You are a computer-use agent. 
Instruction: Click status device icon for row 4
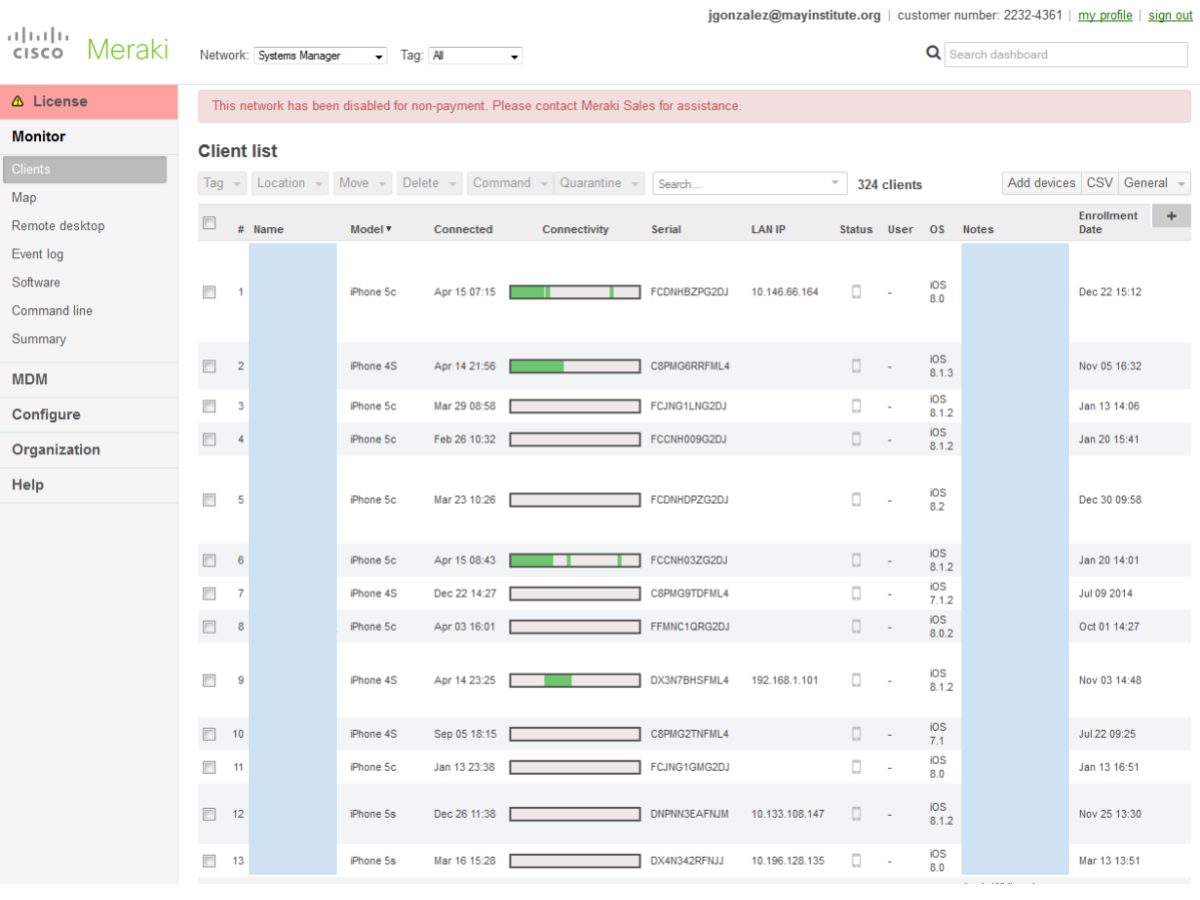[856, 439]
